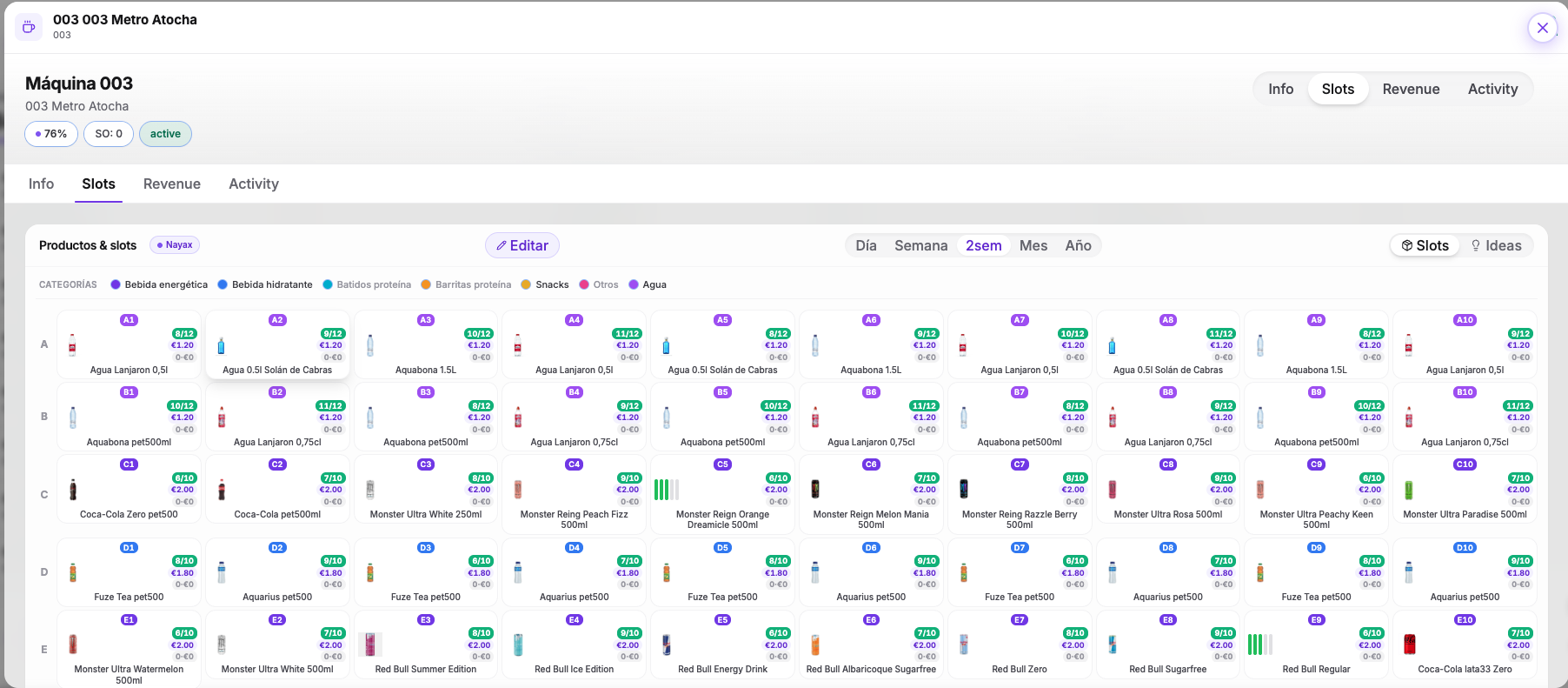The height and width of the screenshot is (688, 1568).
Task: Click Coca-Cola Zero bottle icon in C1
Action: click(73, 490)
